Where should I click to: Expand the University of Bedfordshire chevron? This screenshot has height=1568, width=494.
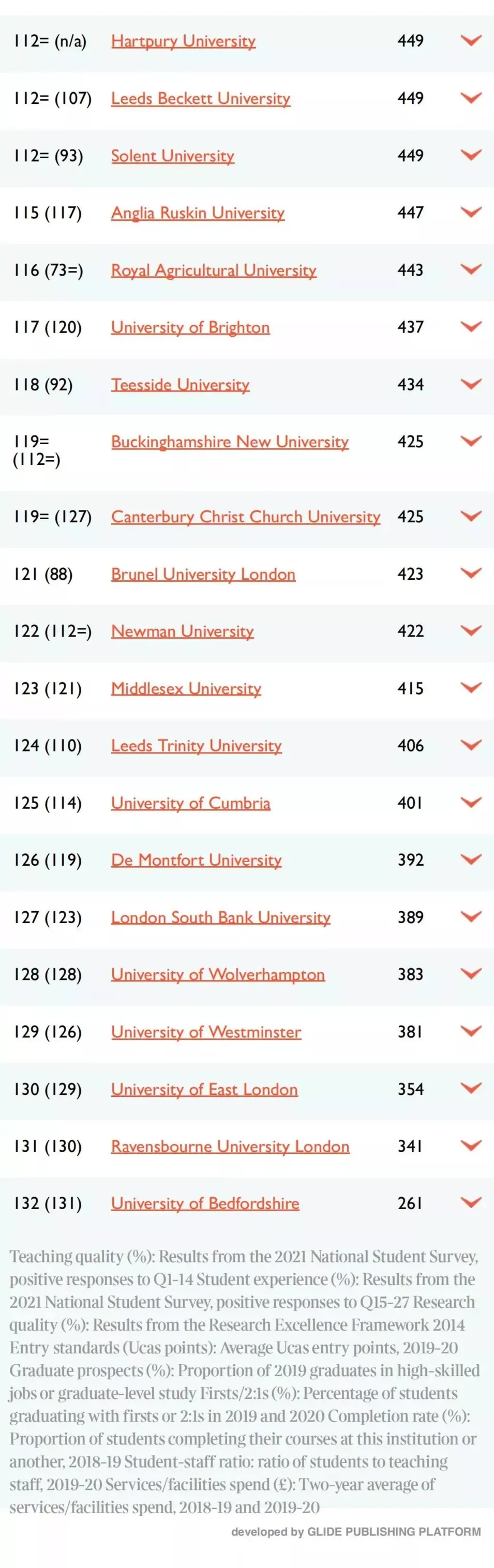[x=471, y=1202]
